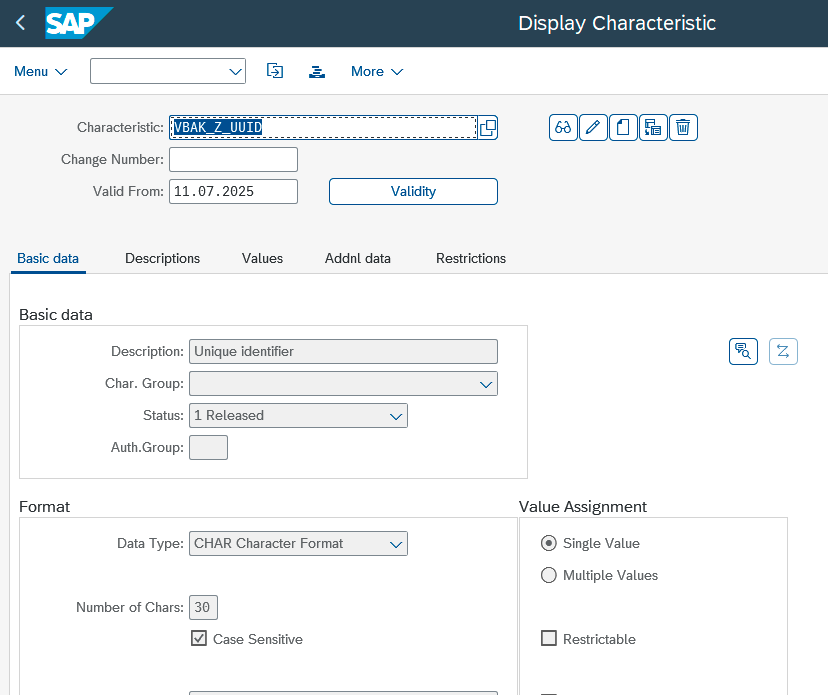Enable the Restrictable checkbox
828x695 pixels.
(x=549, y=638)
